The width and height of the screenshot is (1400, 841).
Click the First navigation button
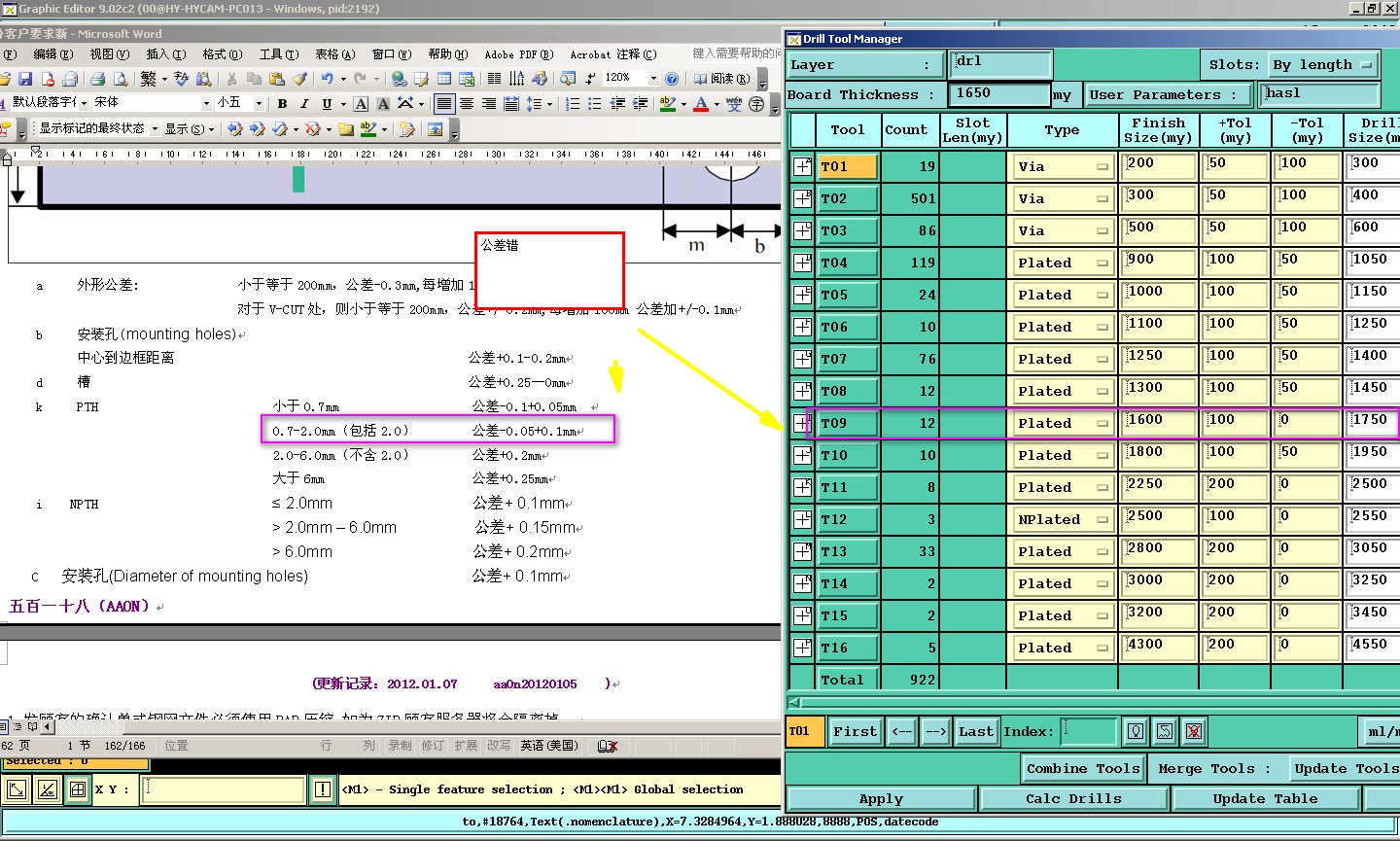tap(855, 731)
